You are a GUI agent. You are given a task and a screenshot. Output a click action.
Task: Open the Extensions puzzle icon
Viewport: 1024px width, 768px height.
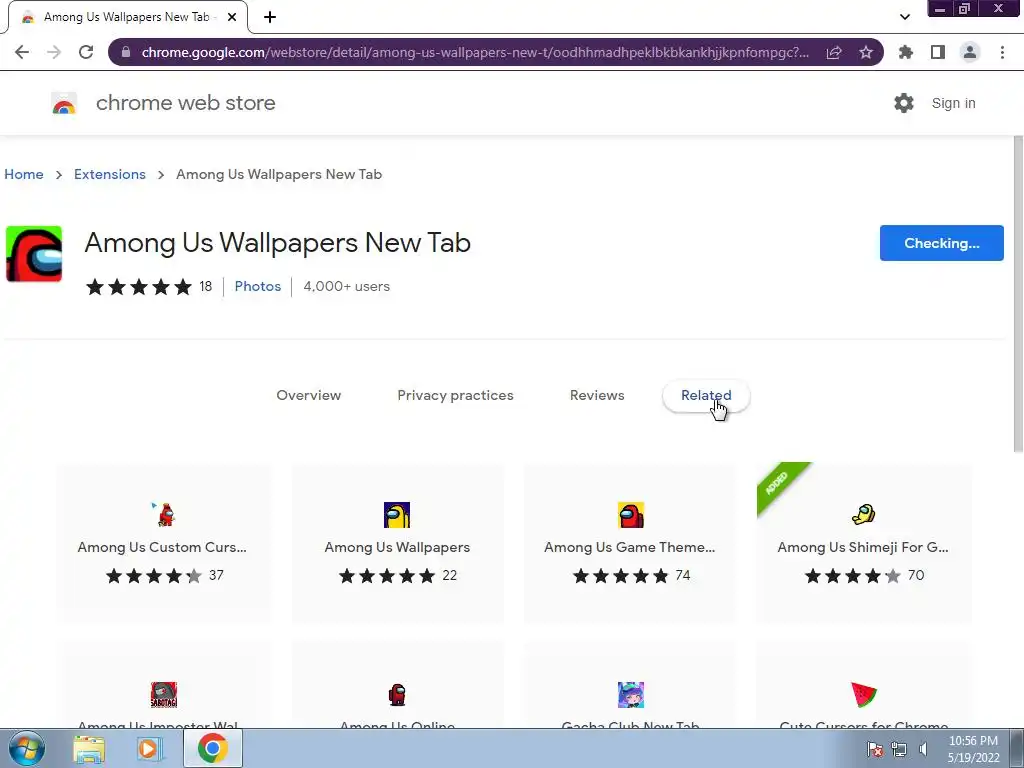click(906, 52)
